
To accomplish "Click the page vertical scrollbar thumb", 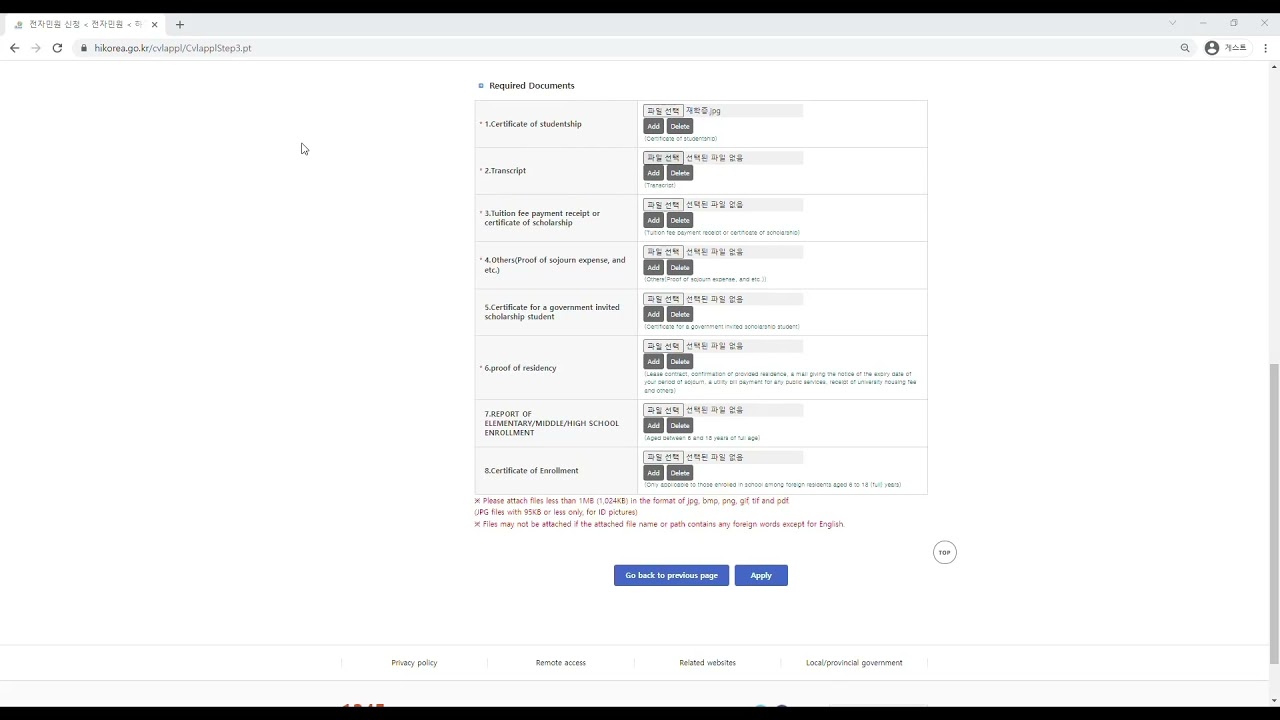I will point(1274,514).
